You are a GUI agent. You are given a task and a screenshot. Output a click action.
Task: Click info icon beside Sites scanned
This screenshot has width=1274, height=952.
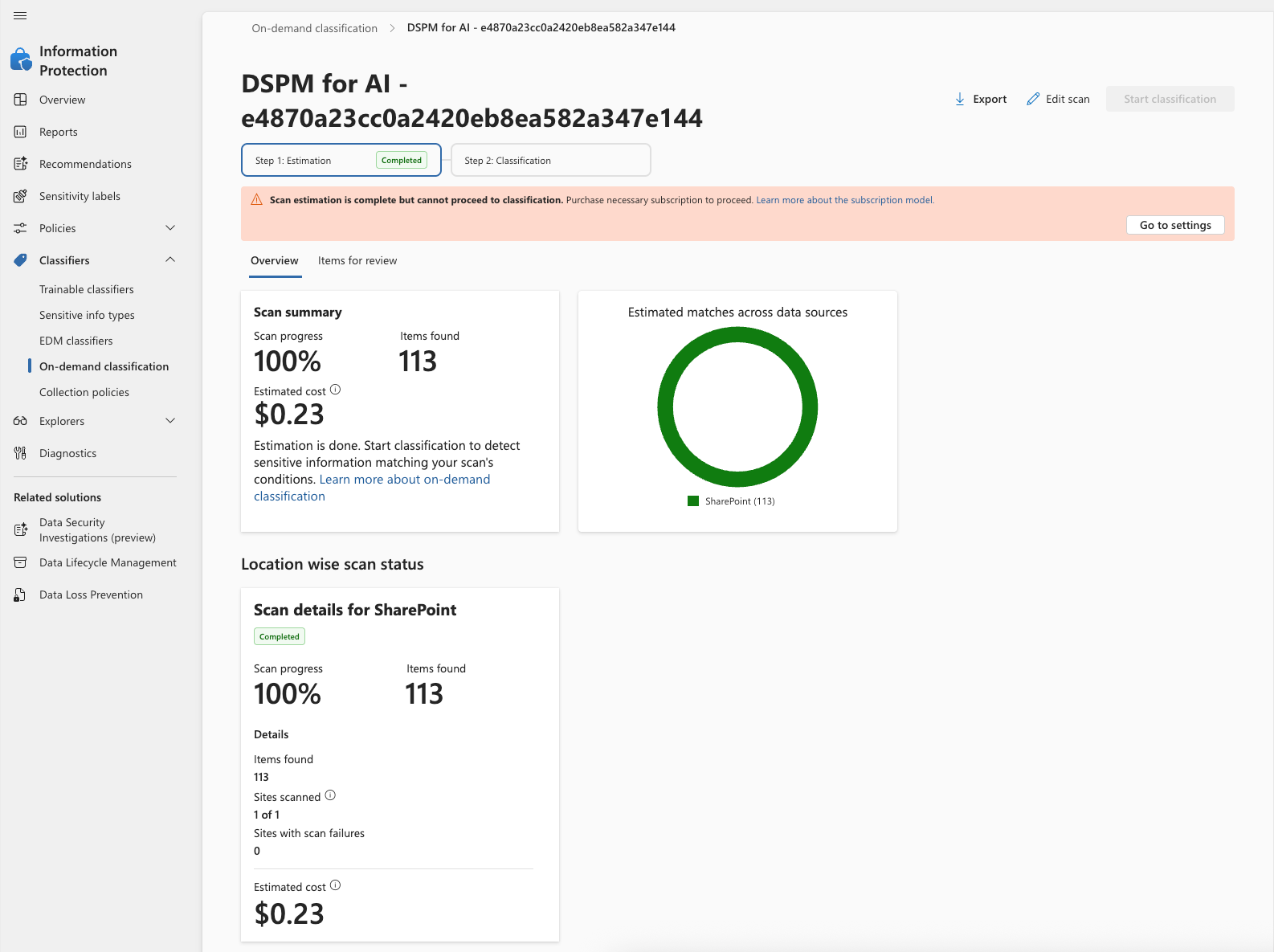tap(330, 795)
